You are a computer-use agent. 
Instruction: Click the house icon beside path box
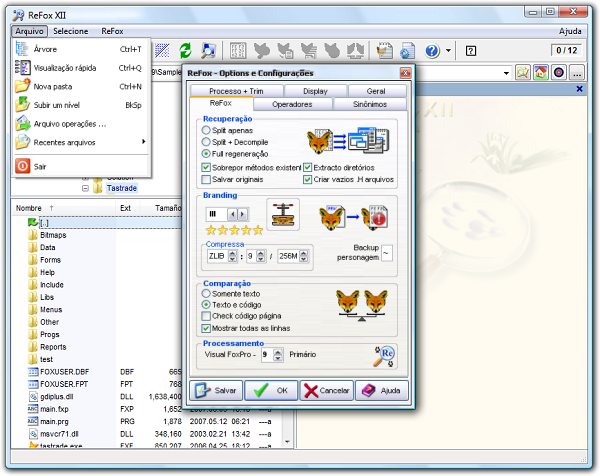(x=540, y=72)
